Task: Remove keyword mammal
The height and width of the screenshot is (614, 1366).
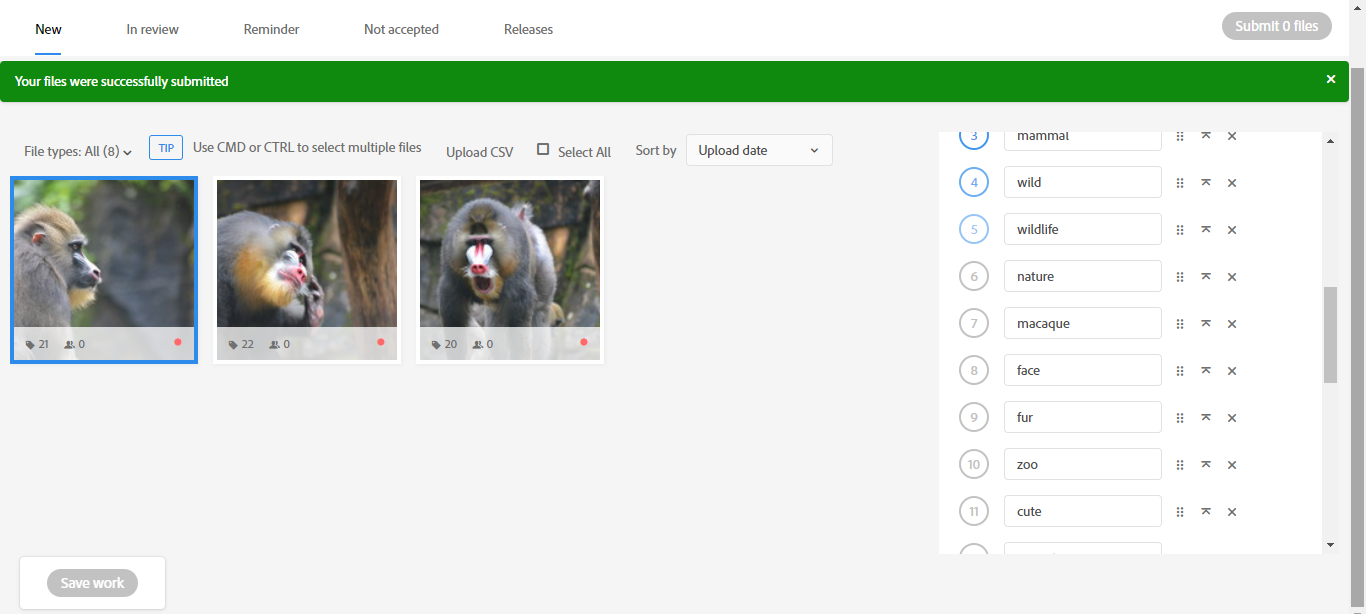Action: [1232, 136]
